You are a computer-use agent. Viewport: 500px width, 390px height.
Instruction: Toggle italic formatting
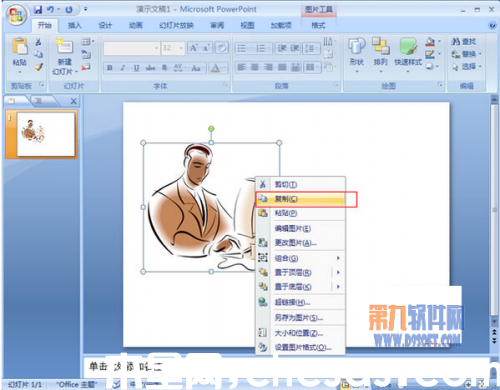[x=123, y=68]
